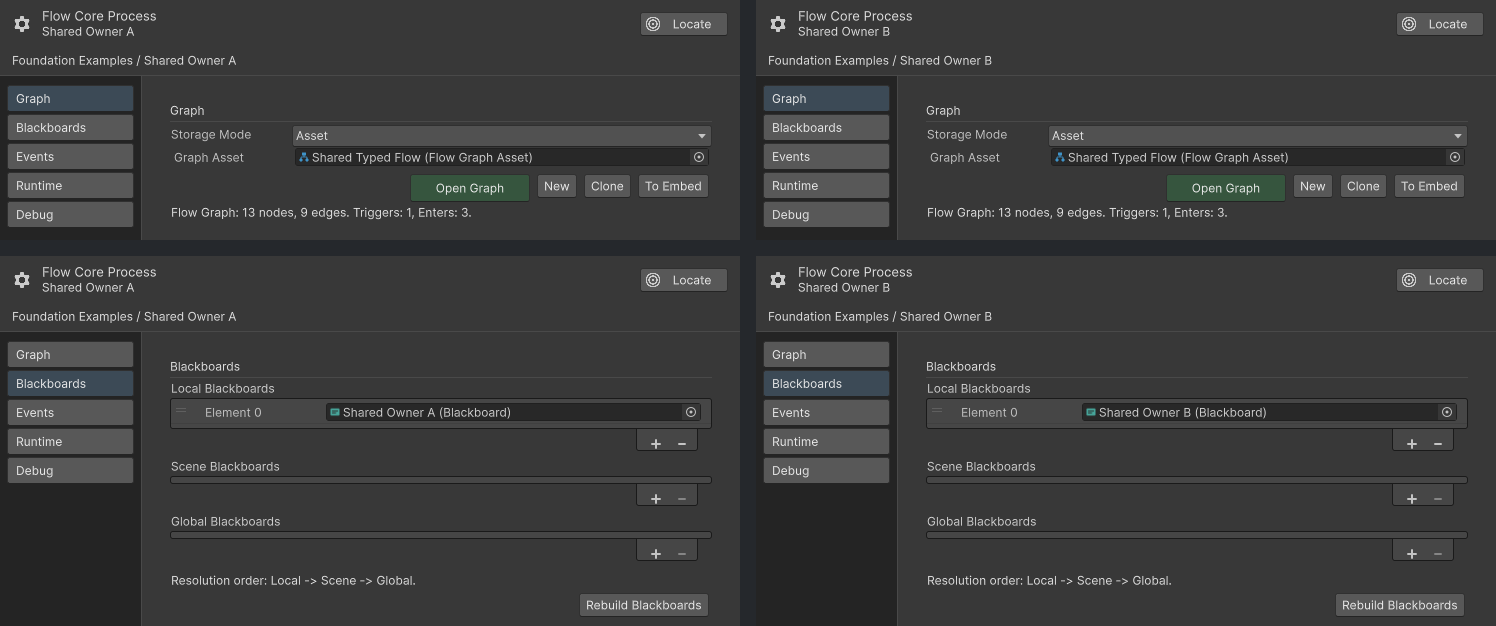Screen dimensions: 1496x626
Task: Click Open Graph for Shared Owner B
Action: click(x=1226, y=188)
